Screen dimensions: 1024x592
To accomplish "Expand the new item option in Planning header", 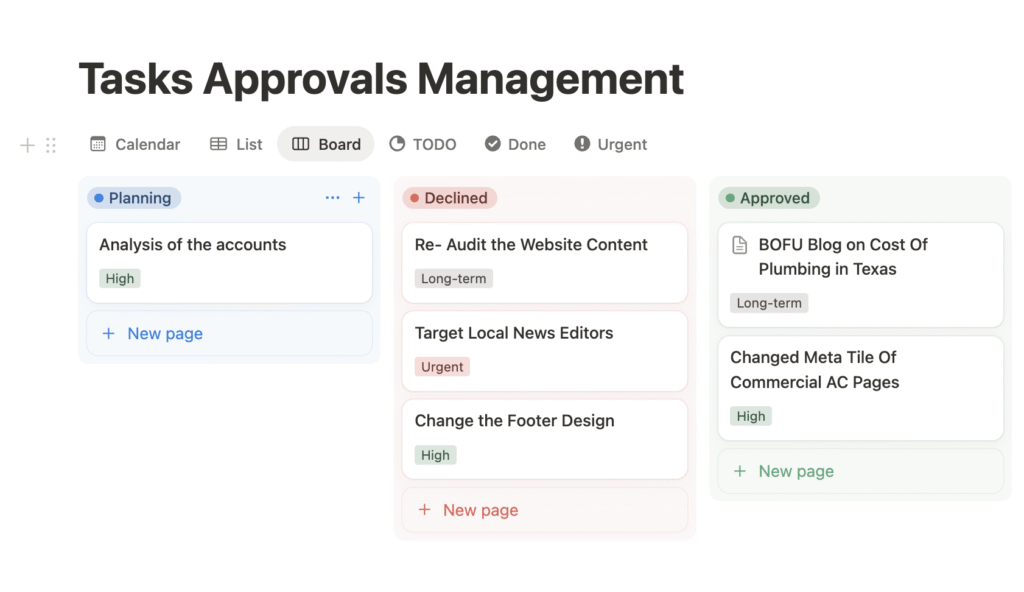I will 358,197.
